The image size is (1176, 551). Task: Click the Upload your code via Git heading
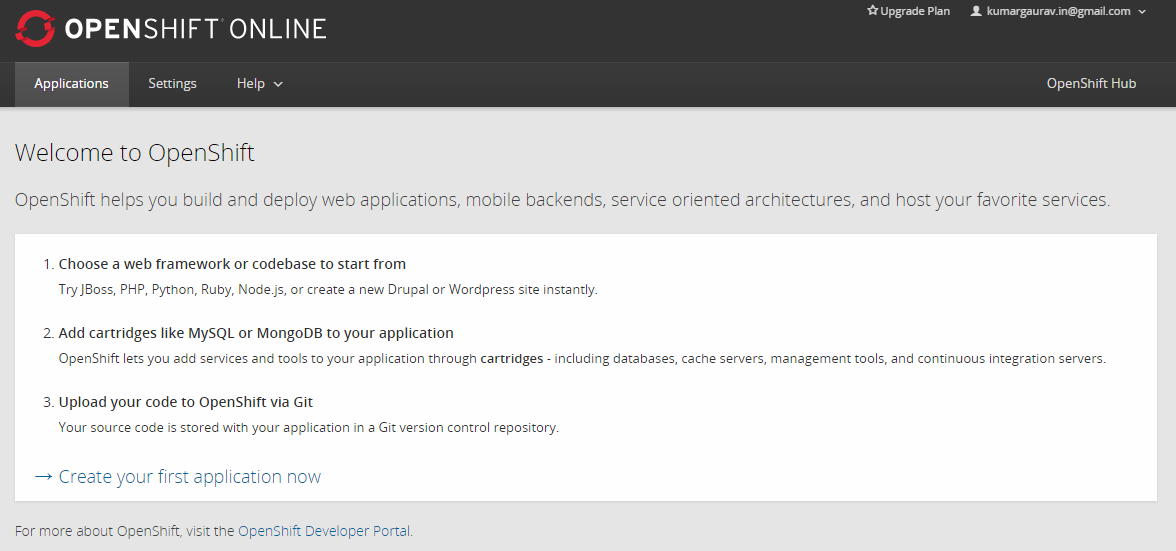(x=185, y=402)
